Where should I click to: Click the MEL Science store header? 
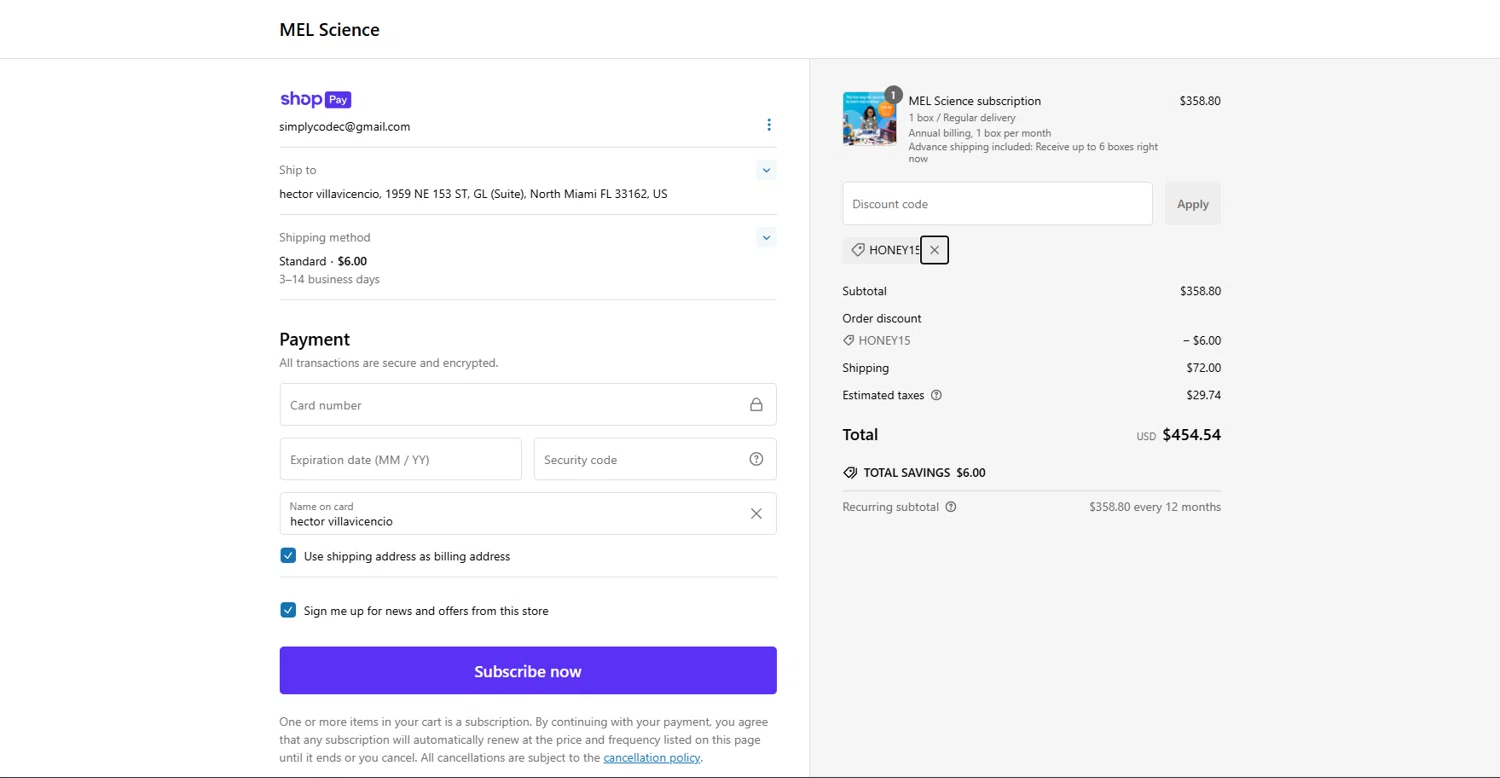[x=329, y=30]
